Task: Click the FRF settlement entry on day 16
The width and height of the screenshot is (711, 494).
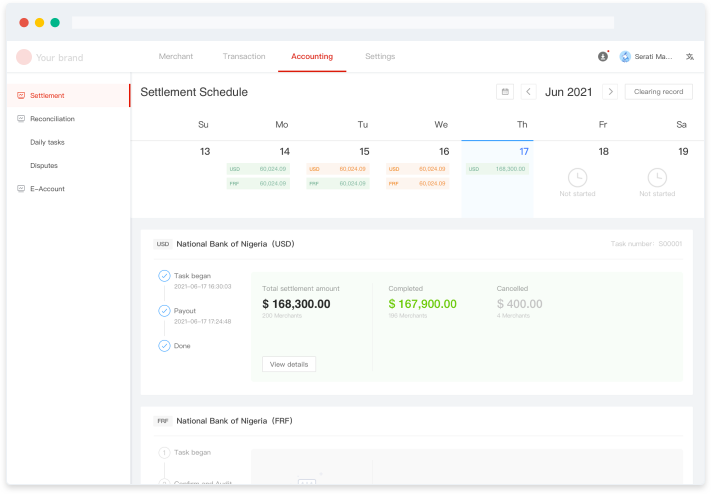Action: 418,183
